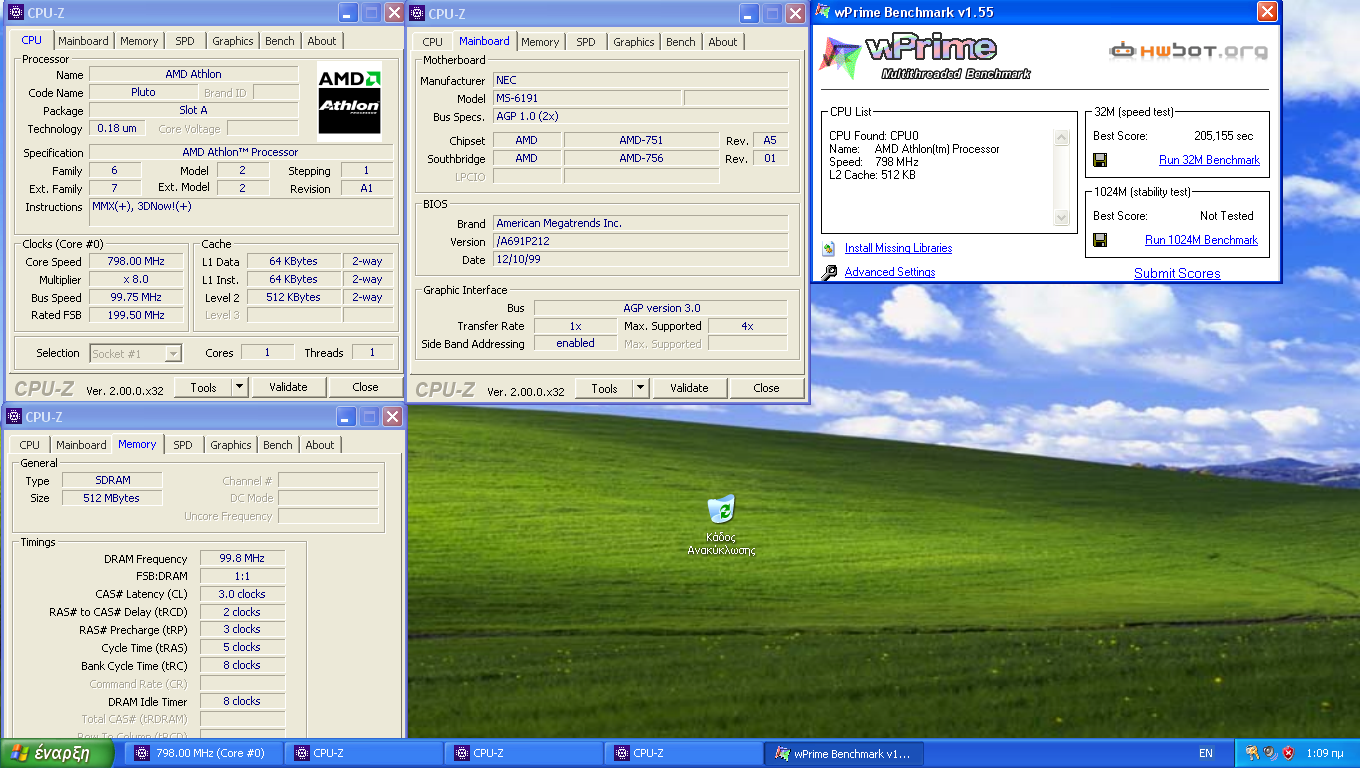Screen dimensions: 1360x768
Task: Open the Tools dropdown arrow in the Mainboard window
Action: click(641, 388)
